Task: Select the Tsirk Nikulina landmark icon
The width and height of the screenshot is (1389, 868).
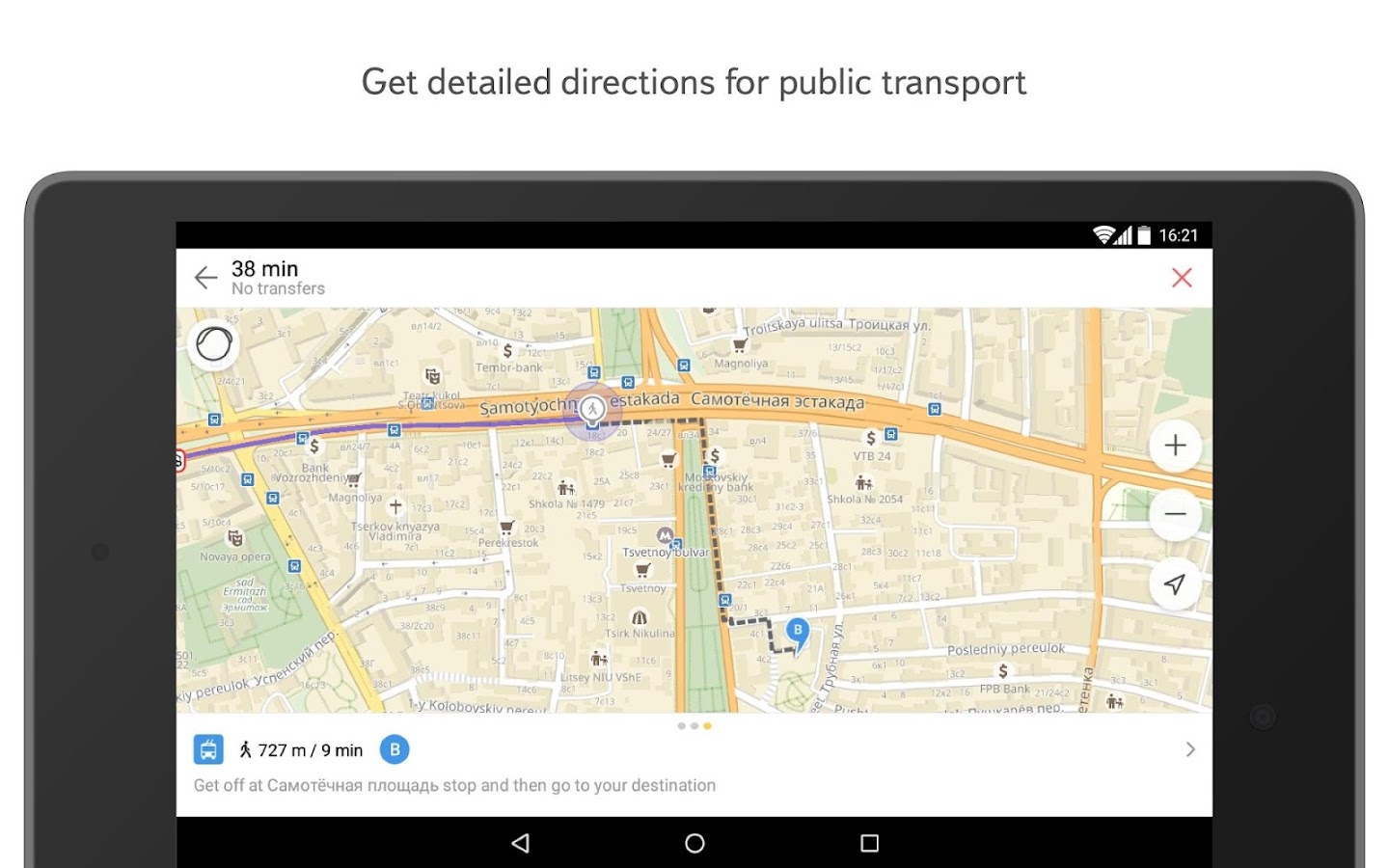Action: 639,617
